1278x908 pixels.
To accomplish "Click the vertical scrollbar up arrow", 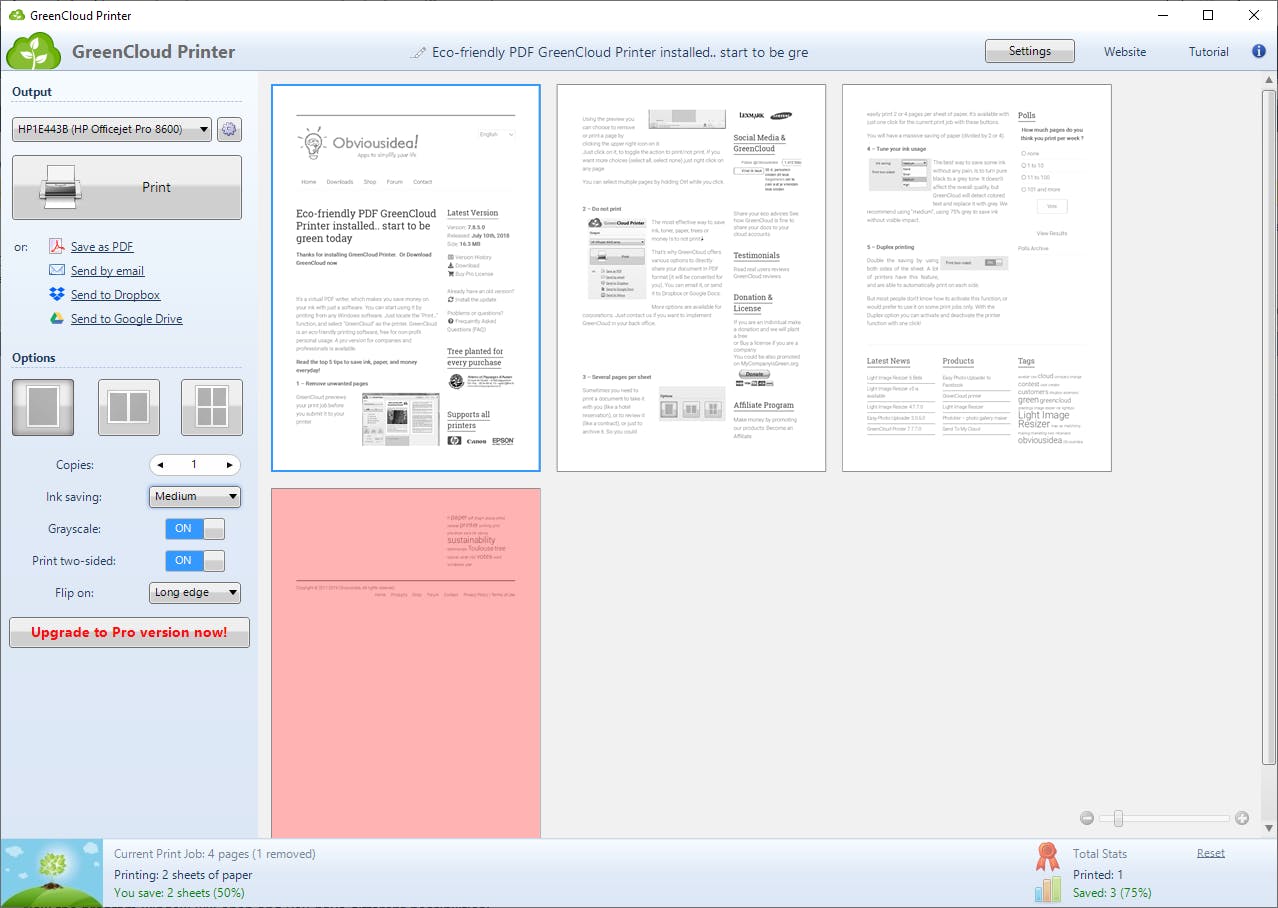I will pos(1269,80).
